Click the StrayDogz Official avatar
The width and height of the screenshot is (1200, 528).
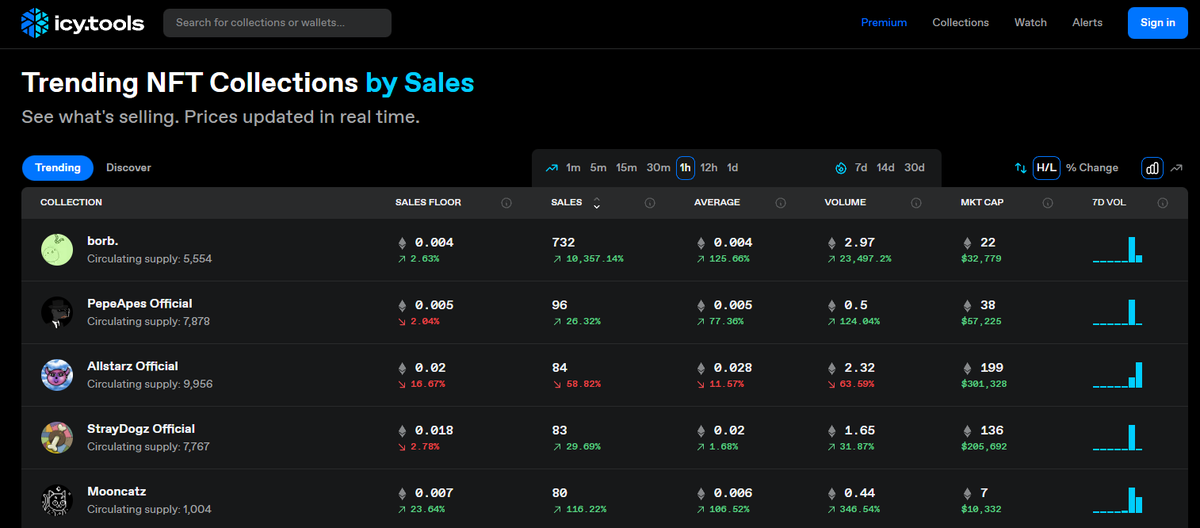coord(57,437)
